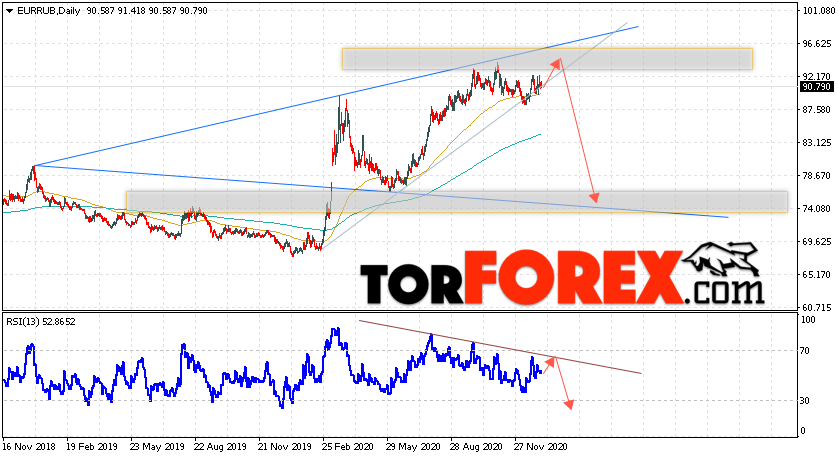
Task: Click the 74.080 price scale value
Action: point(818,208)
